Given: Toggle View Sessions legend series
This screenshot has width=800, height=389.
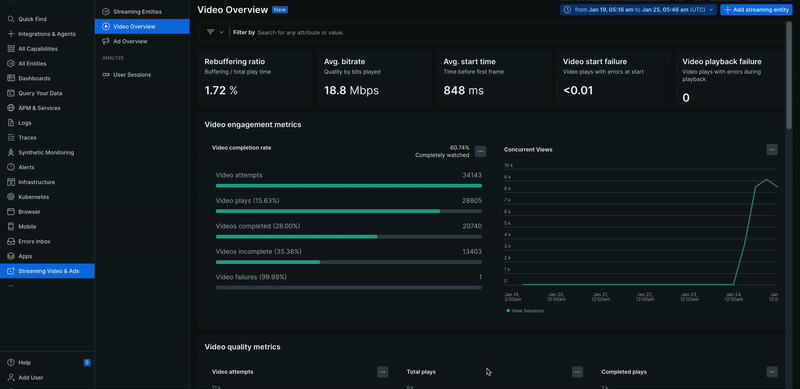Looking at the screenshot, I should point(525,310).
